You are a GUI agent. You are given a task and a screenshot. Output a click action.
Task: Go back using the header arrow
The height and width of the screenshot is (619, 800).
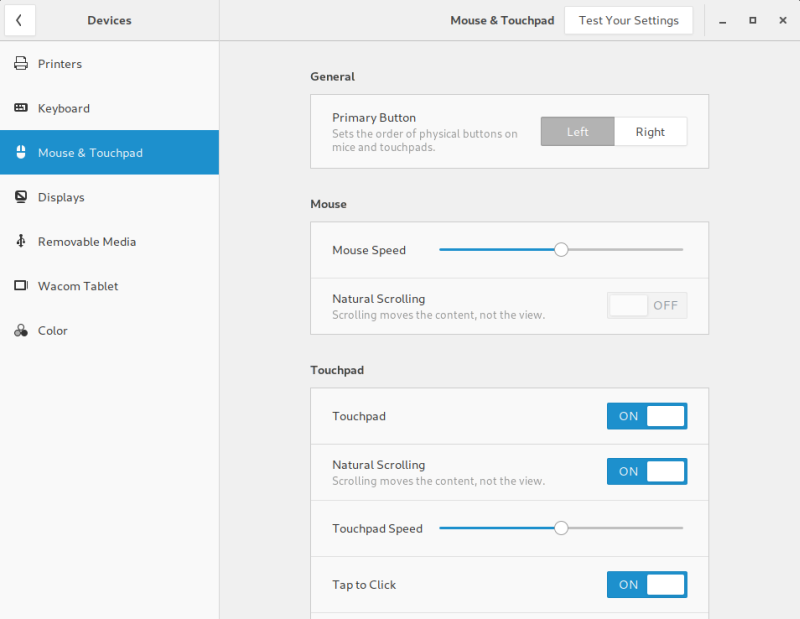[19, 20]
